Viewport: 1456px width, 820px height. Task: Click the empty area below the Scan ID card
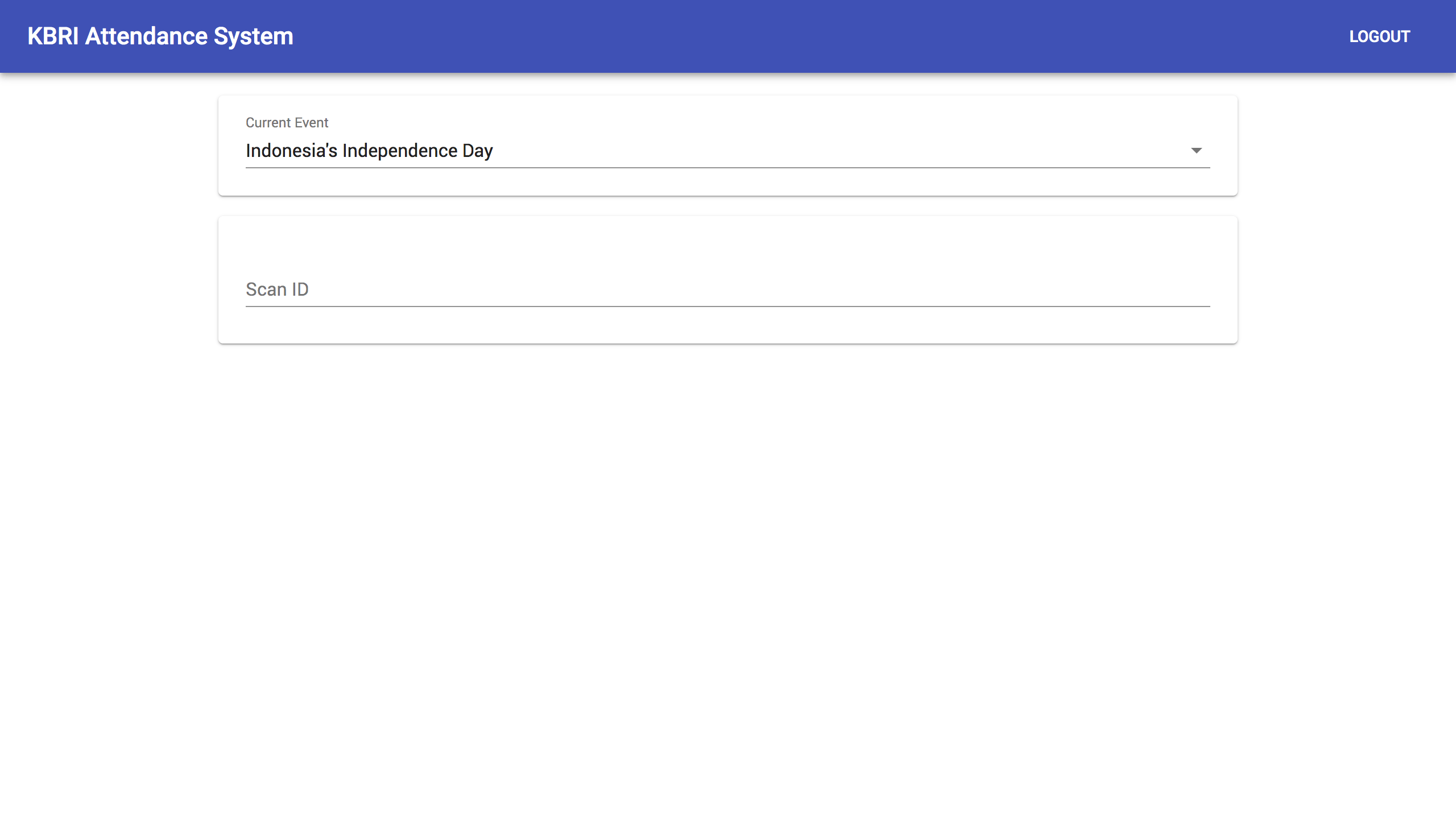pos(727,540)
